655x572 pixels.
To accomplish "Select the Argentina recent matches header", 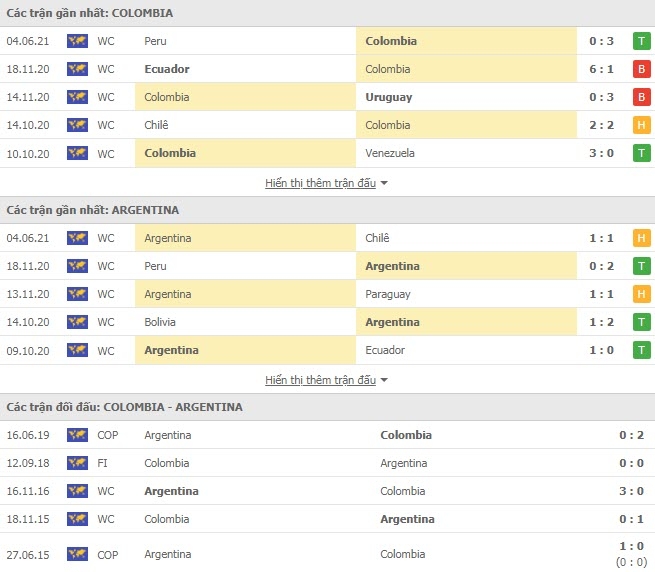I will pos(328,210).
